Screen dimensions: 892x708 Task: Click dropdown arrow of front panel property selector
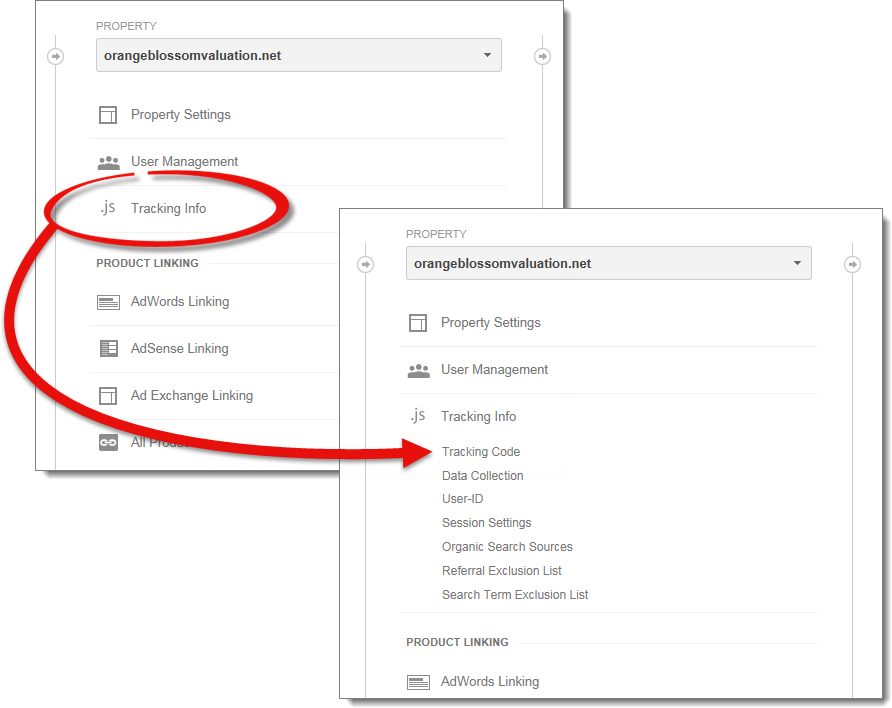point(798,263)
